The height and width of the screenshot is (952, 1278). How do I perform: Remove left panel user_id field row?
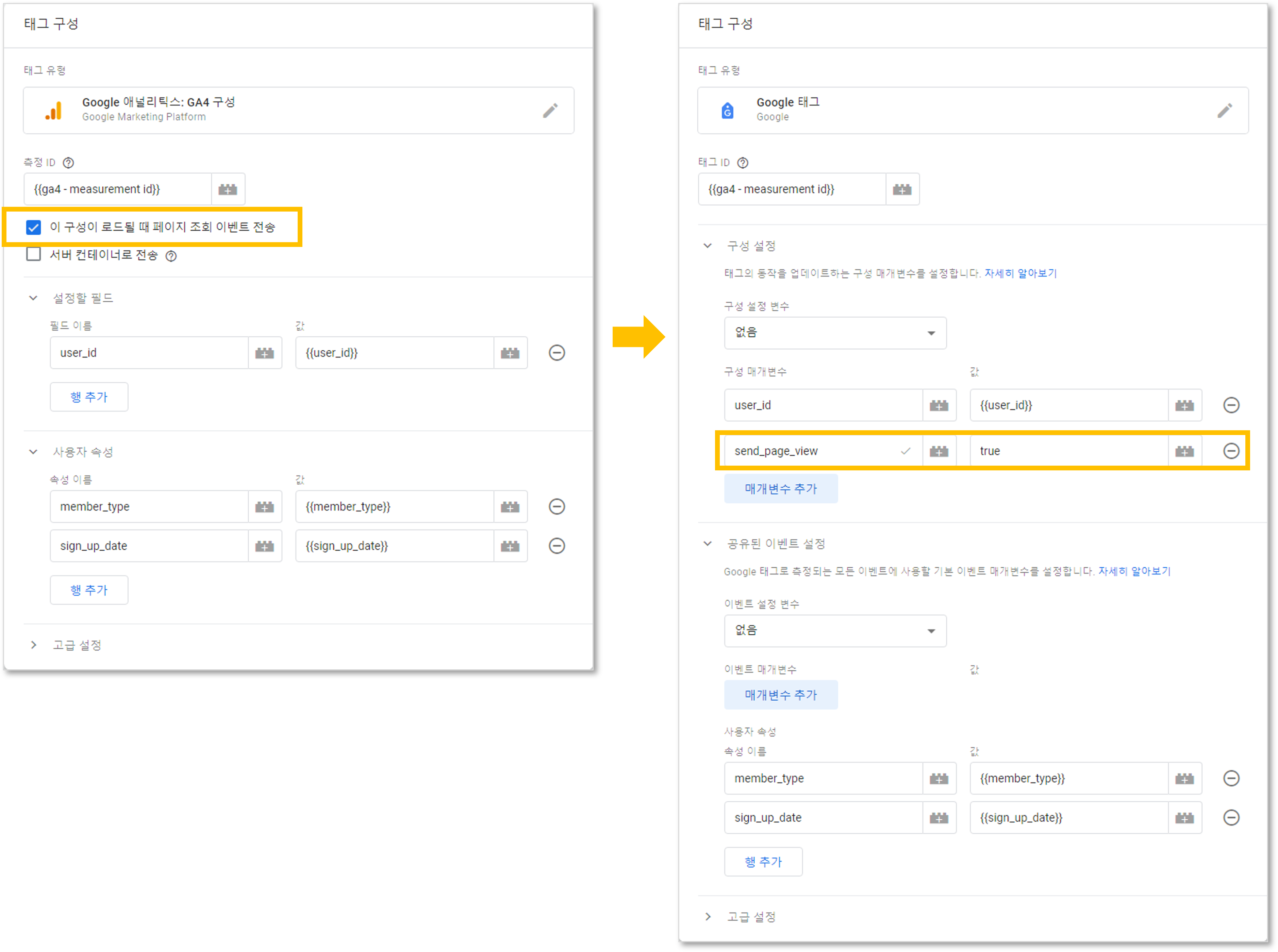coord(557,353)
